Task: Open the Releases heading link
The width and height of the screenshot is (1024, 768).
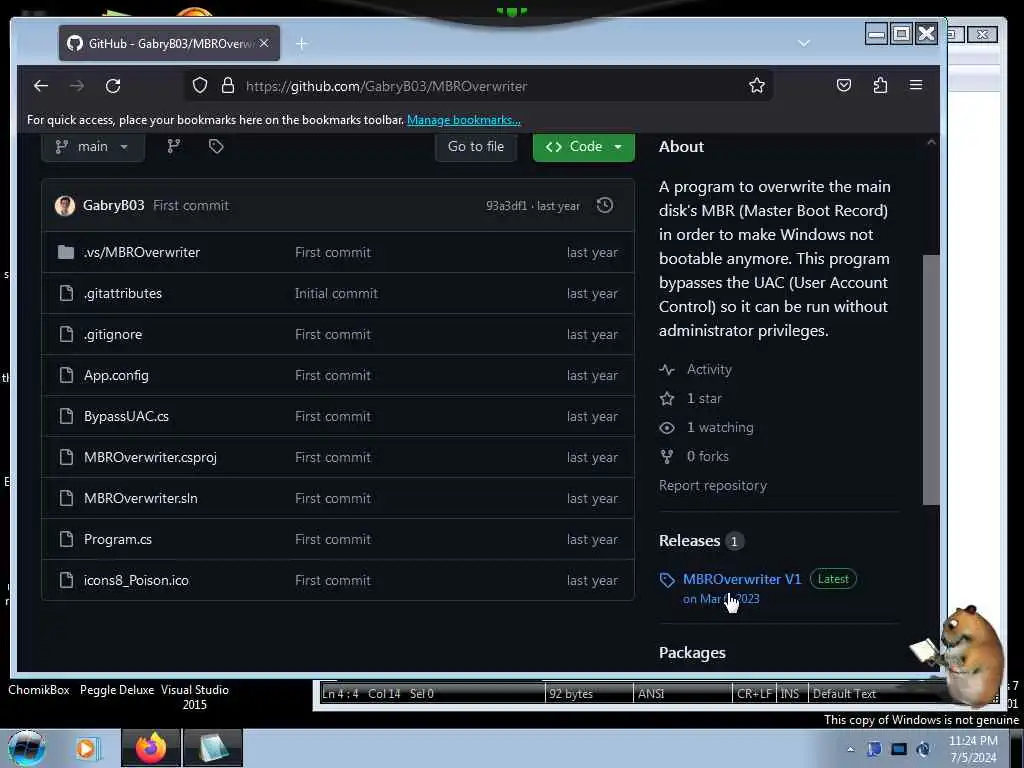Action: pos(690,541)
